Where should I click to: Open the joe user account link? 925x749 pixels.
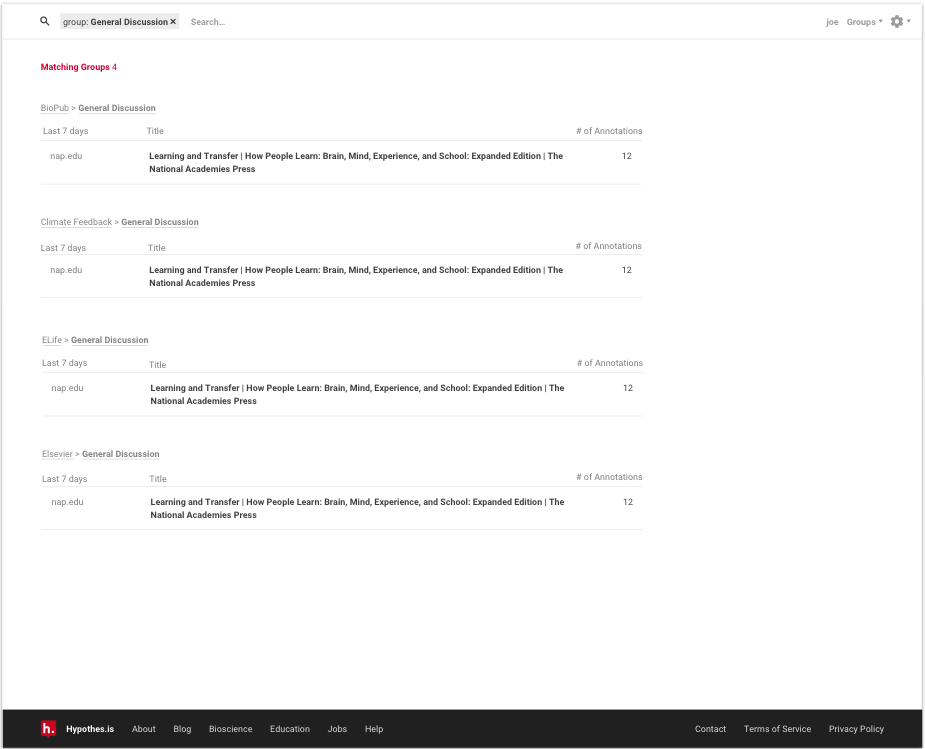click(x=832, y=22)
